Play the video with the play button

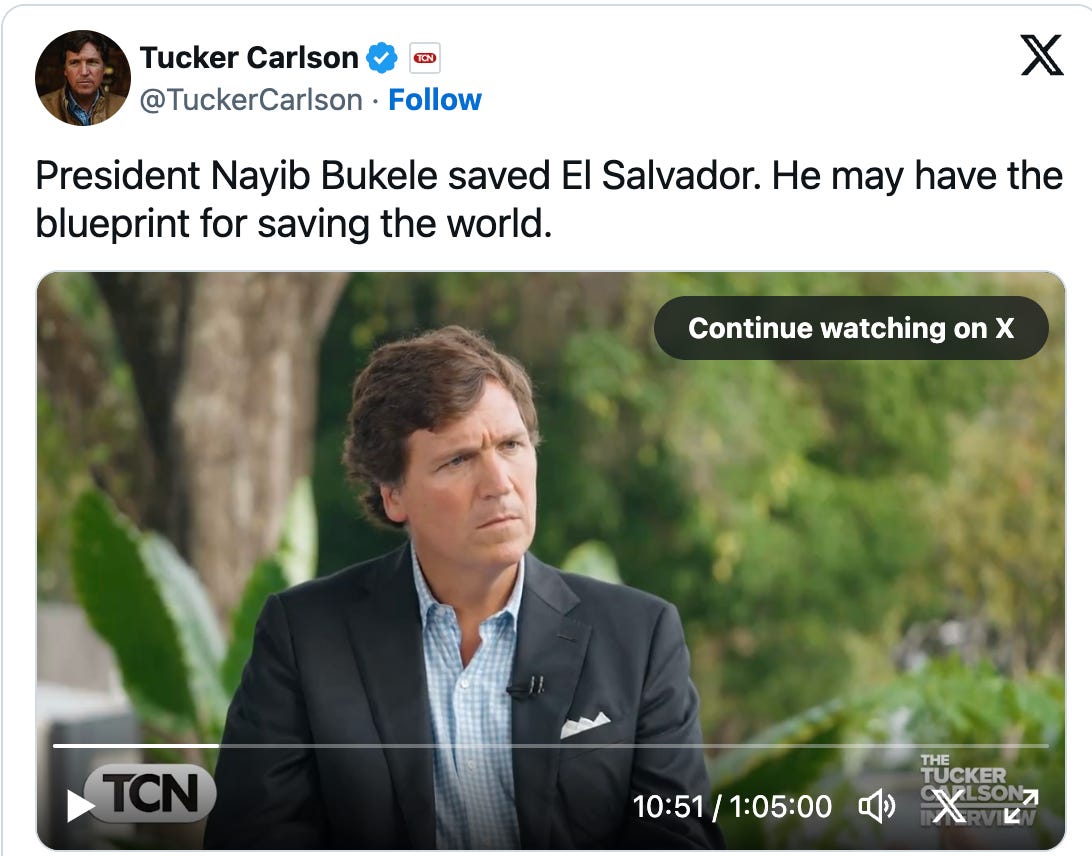click(79, 806)
